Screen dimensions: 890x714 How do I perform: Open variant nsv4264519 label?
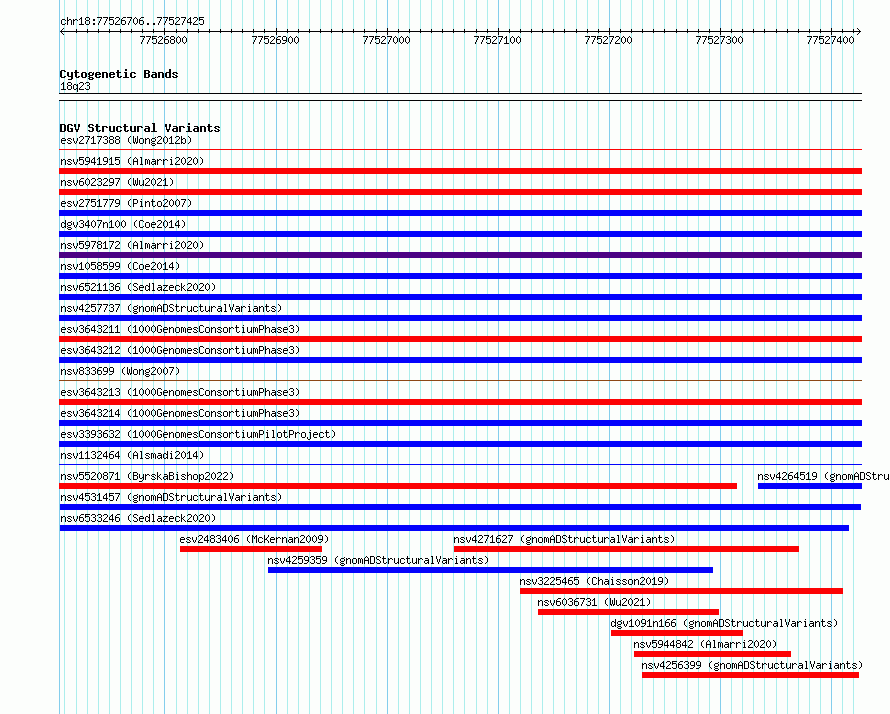pos(823,476)
